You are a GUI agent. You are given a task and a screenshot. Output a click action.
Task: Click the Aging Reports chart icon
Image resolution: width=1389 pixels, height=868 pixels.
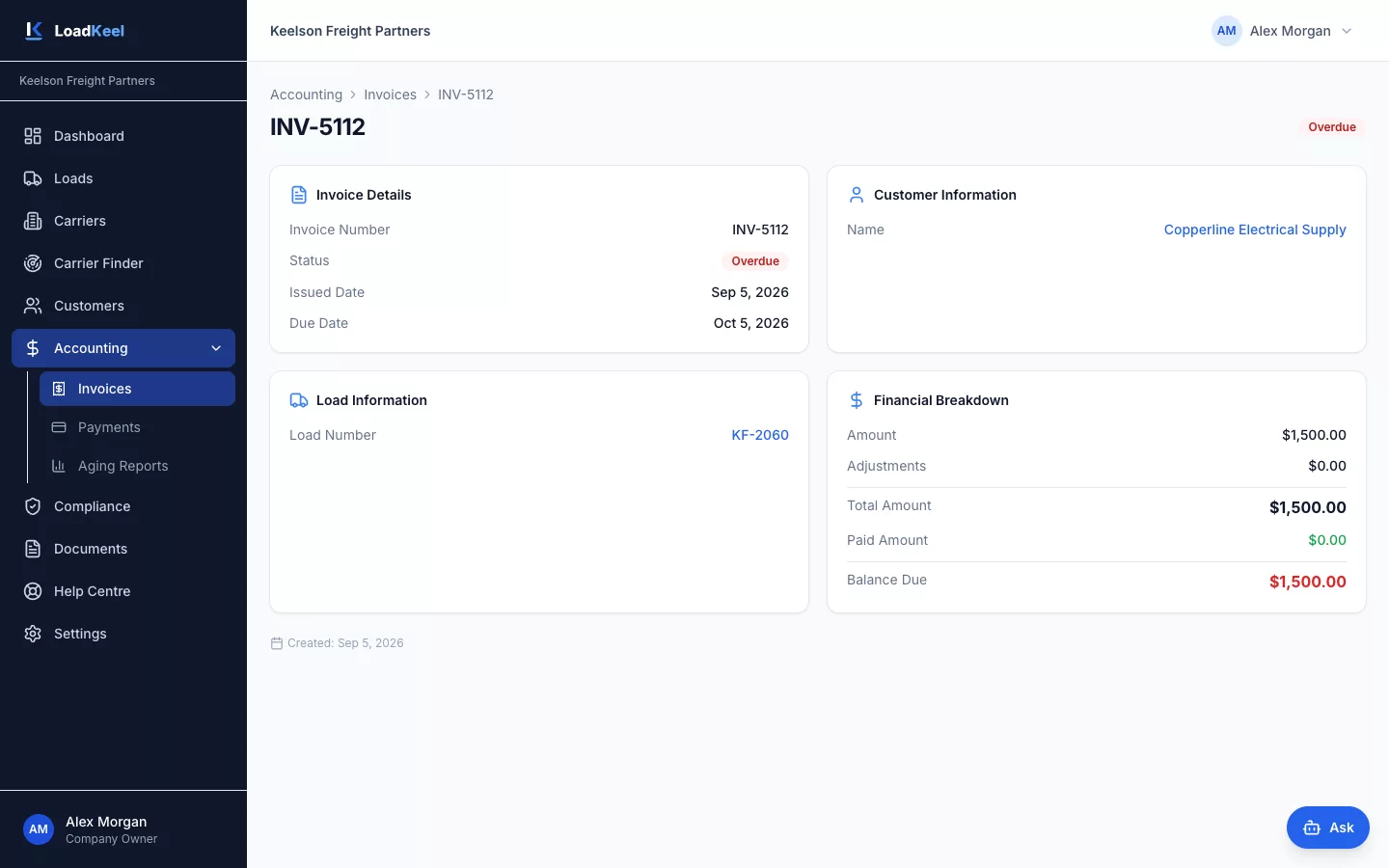click(x=59, y=466)
